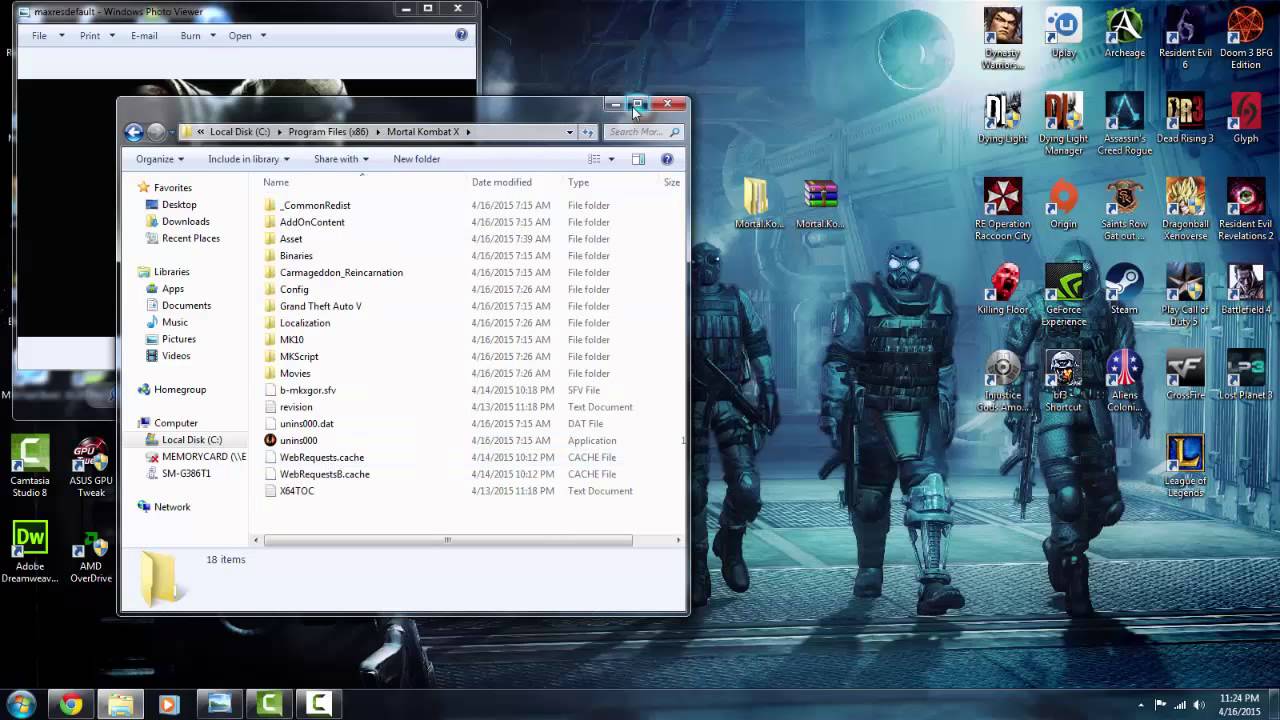The width and height of the screenshot is (1280, 720).
Task: Click Local Disk (C:) breadcrumb in address bar
Action: 240,131
